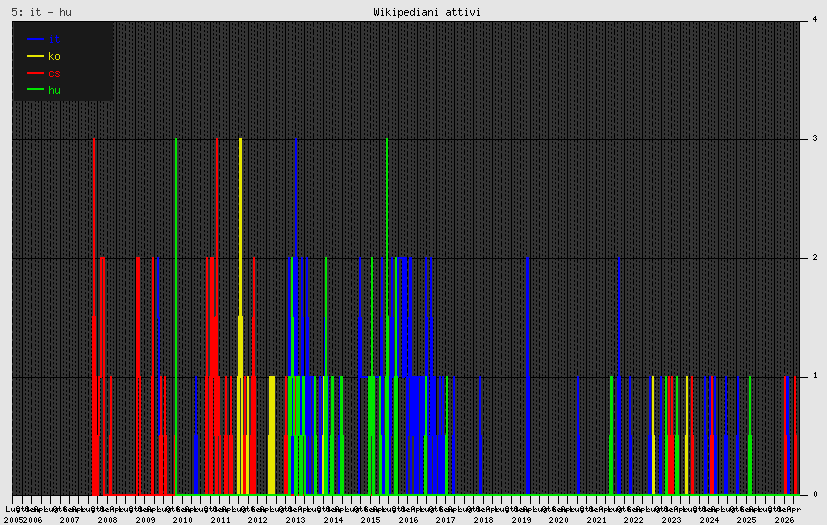Click the x-axis year label '2011'
This screenshot has height=525, width=827.
pos(220,520)
